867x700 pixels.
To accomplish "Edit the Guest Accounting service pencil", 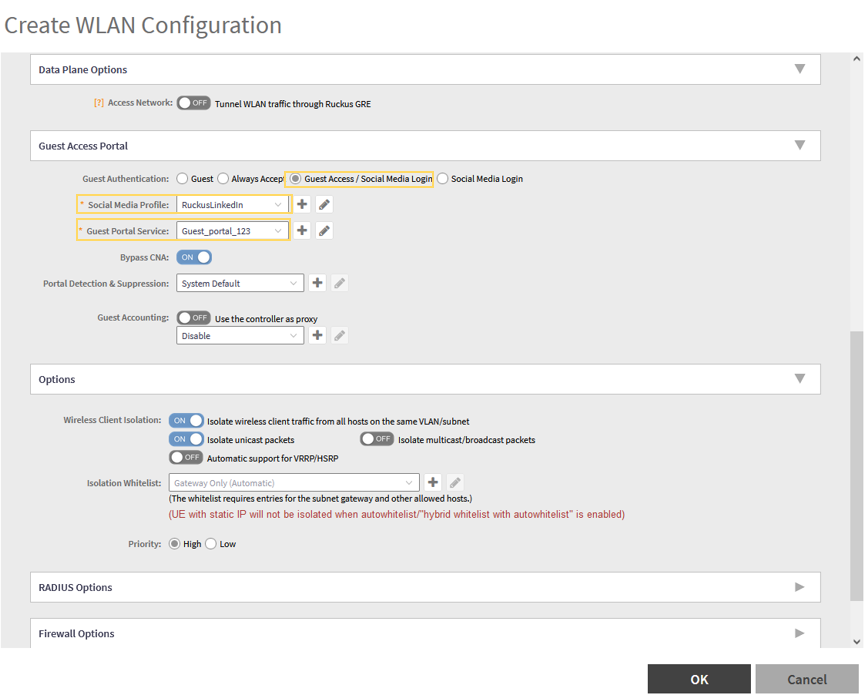I will coord(340,335).
